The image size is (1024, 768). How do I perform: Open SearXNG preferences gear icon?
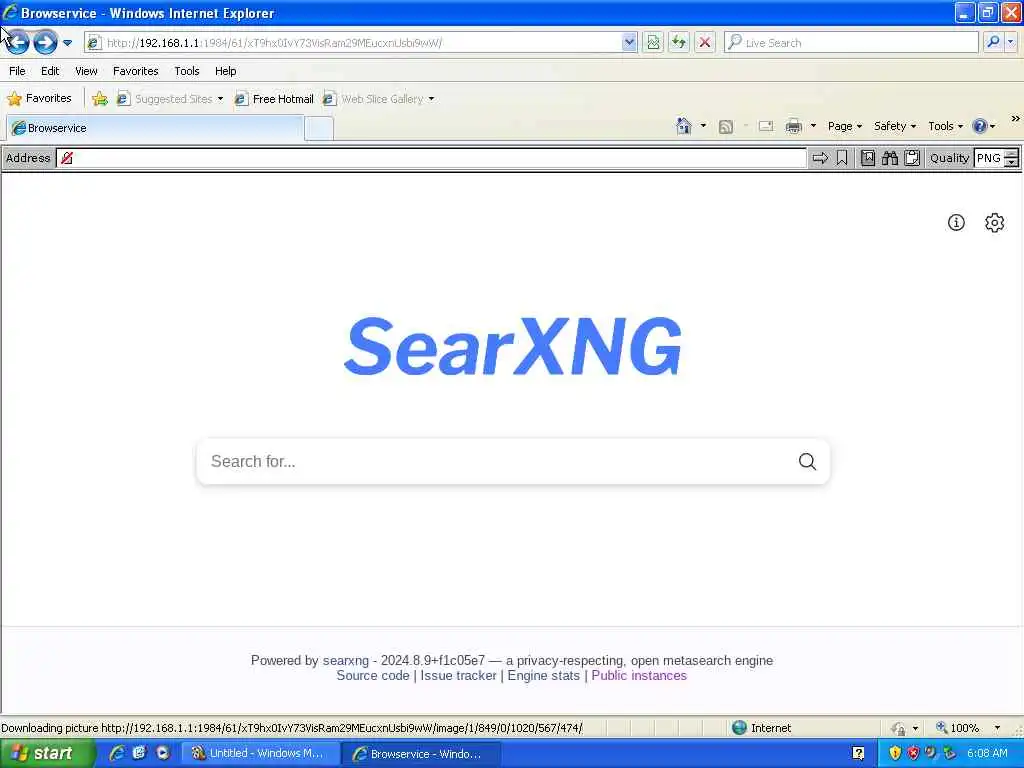tap(995, 223)
